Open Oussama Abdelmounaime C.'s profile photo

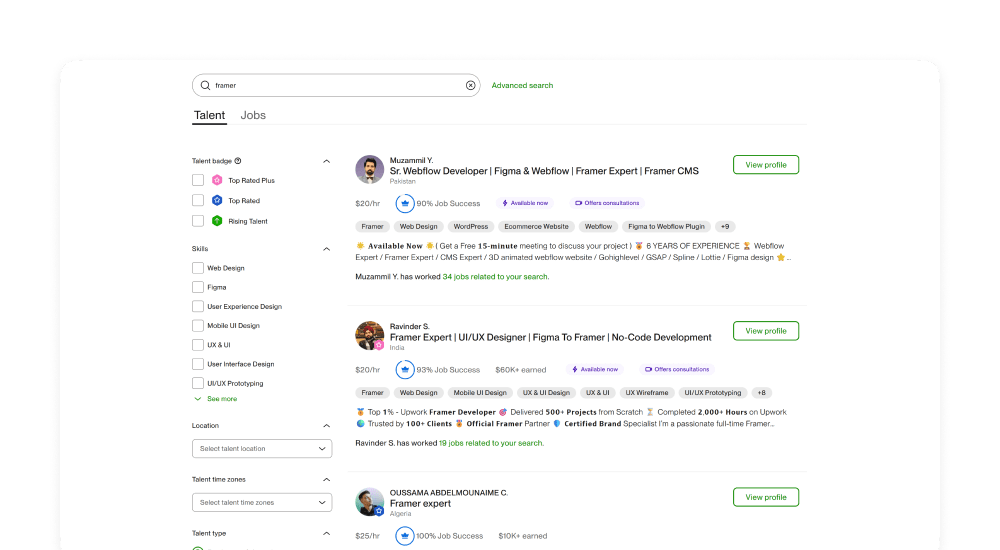pos(369,502)
